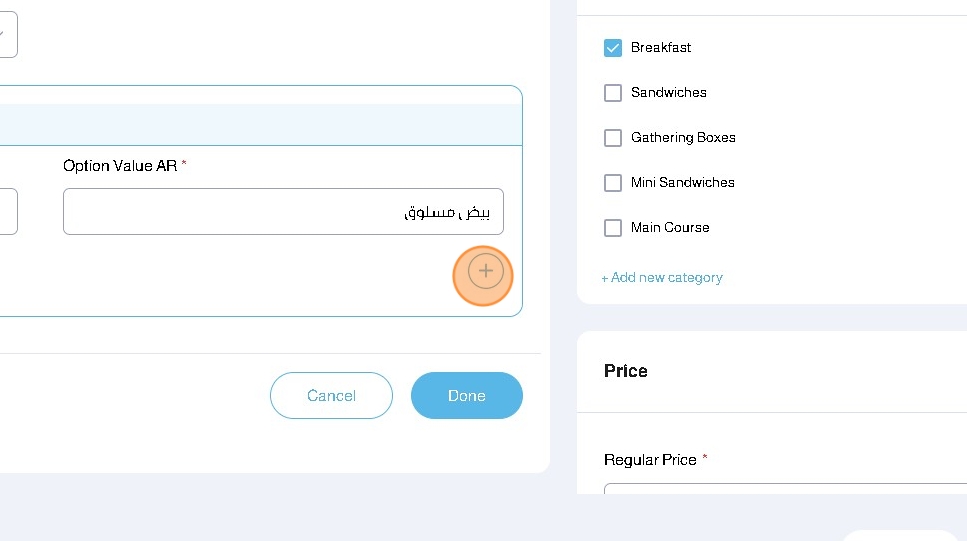The width and height of the screenshot is (967, 541).
Task: Click the plus icon to add option value
Action: click(x=485, y=271)
